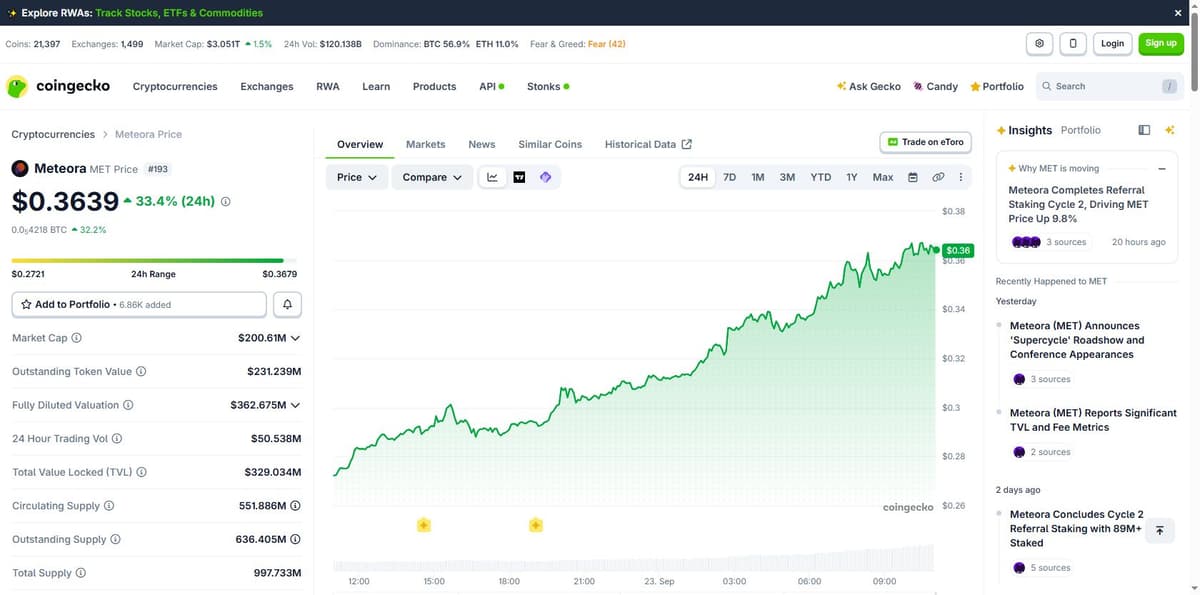Click Add to Portfolio button
This screenshot has width=1200, height=595.
click(139, 304)
